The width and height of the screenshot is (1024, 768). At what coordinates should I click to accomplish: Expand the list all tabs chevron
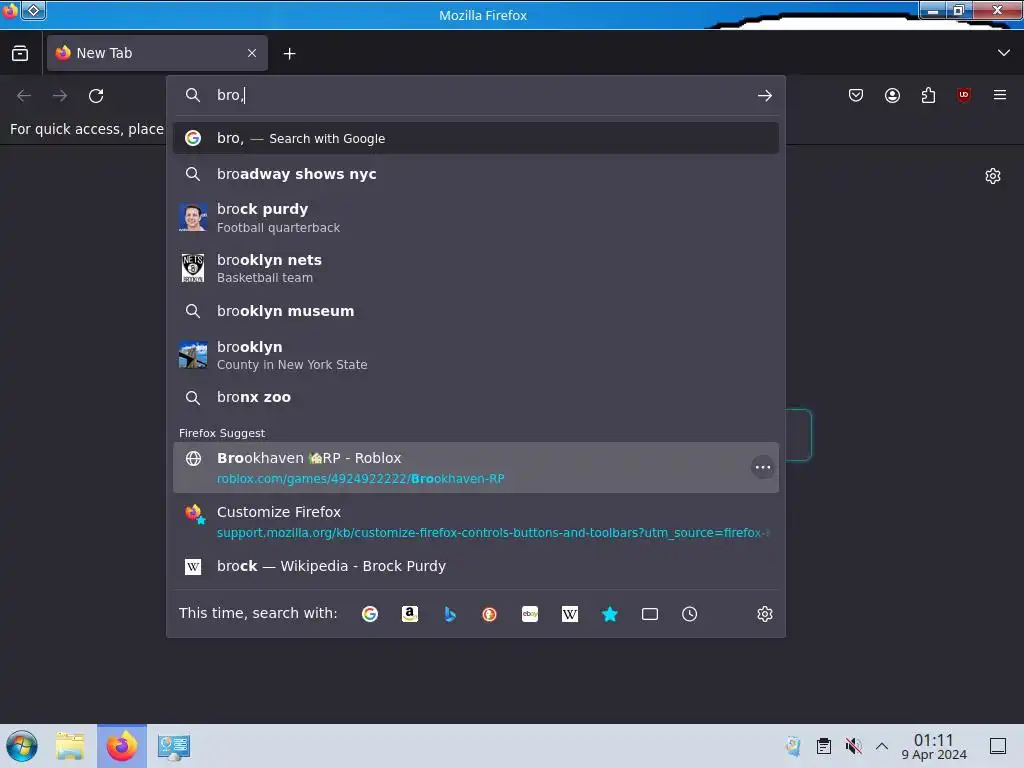(1004, 53)
